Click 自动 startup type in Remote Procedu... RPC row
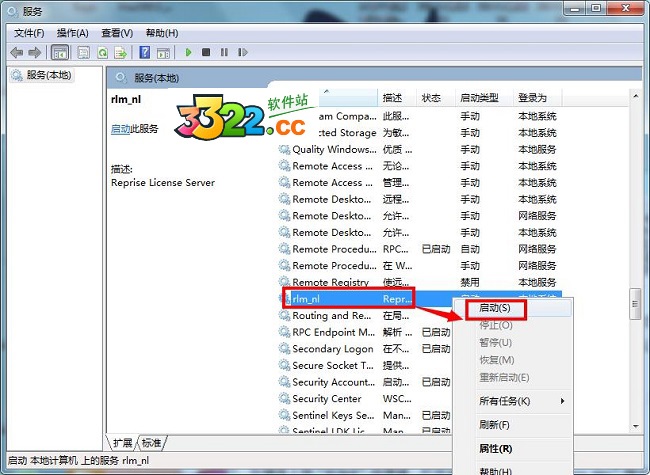 coord(470,249)
